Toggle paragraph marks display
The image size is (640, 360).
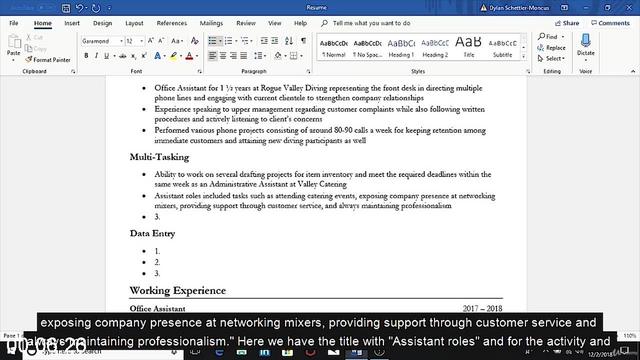[x=303, y=41]
